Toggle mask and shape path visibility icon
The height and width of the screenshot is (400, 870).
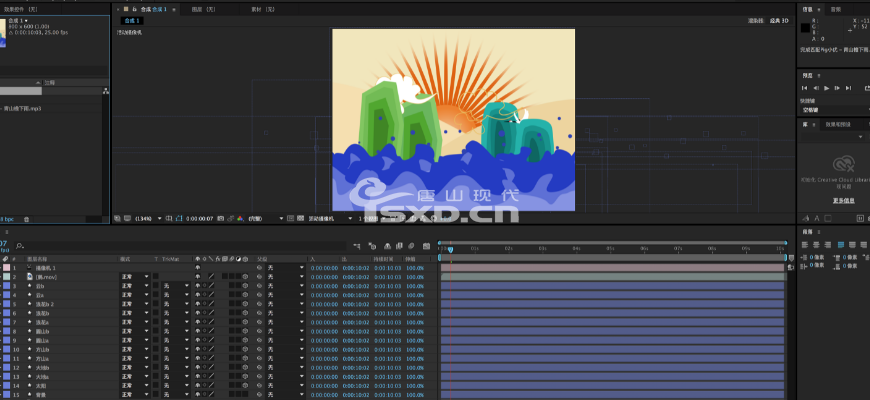pyautogui.click(x=179, y=219)
